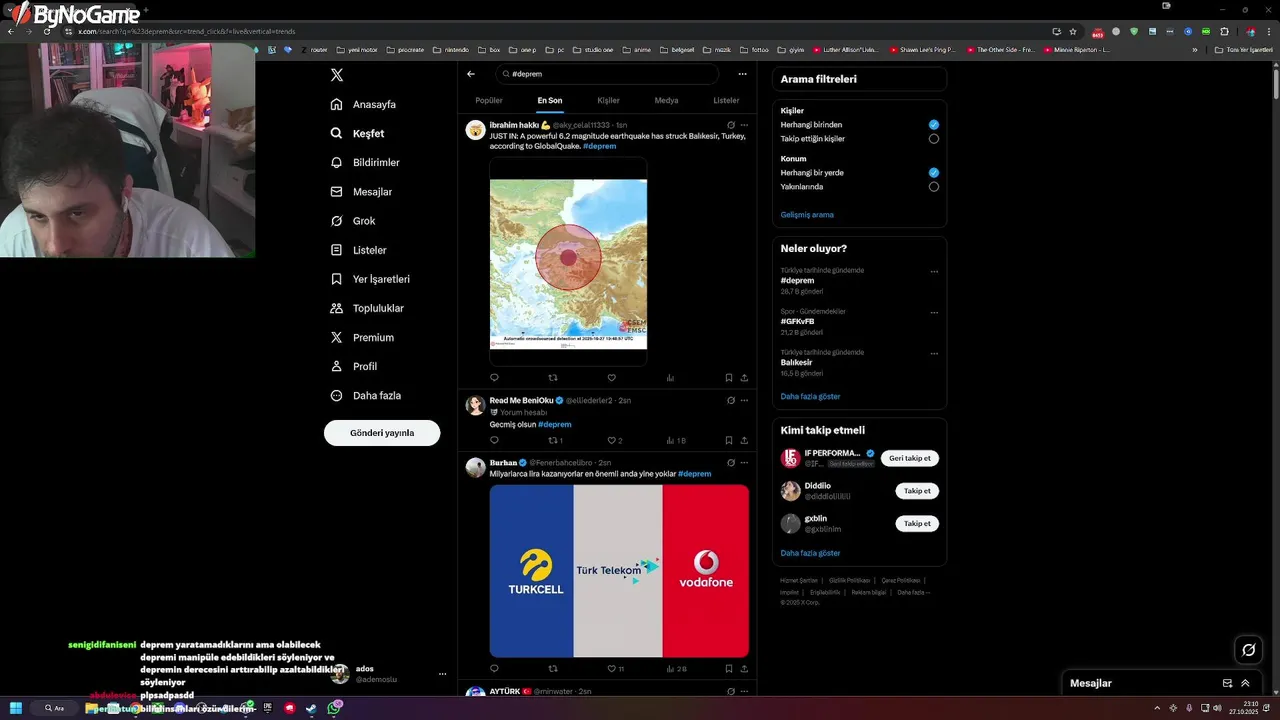This screenshot has width=1280, height=720.
Task: Open account menu dots beside ados
Action: pos(442,674)
